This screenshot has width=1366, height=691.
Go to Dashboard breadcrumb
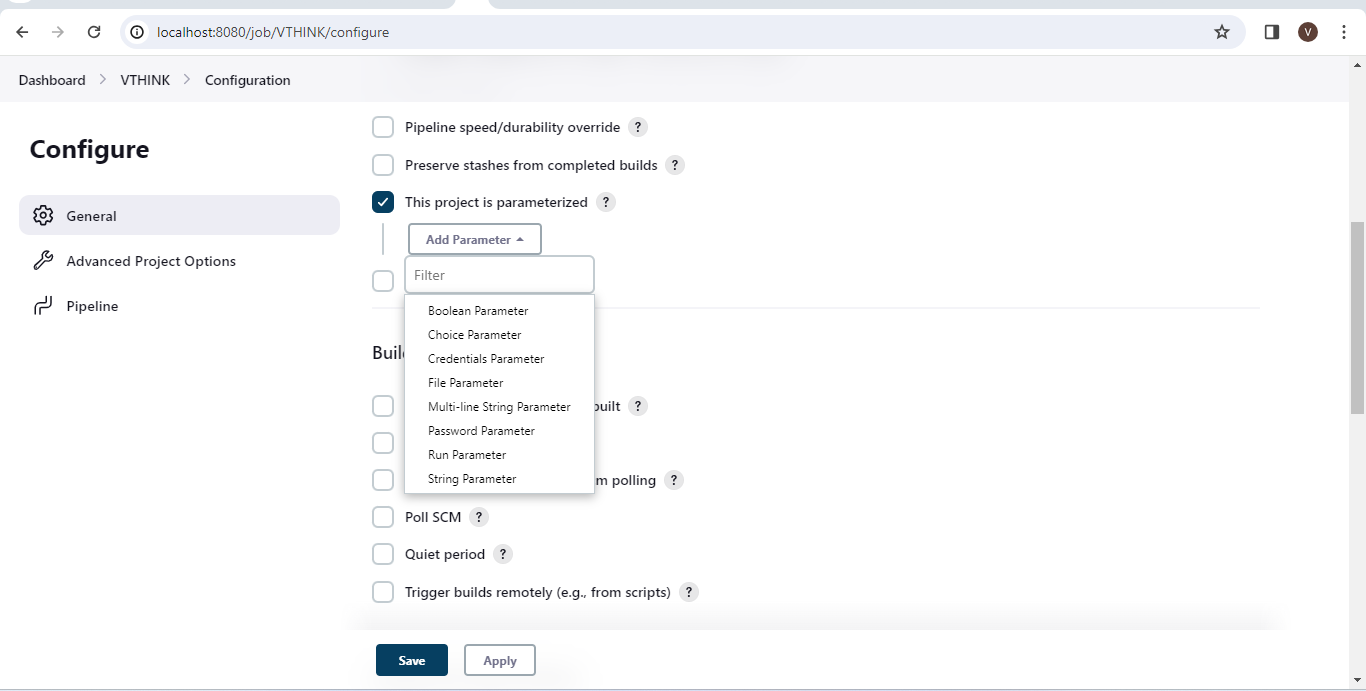pos(52,80)
